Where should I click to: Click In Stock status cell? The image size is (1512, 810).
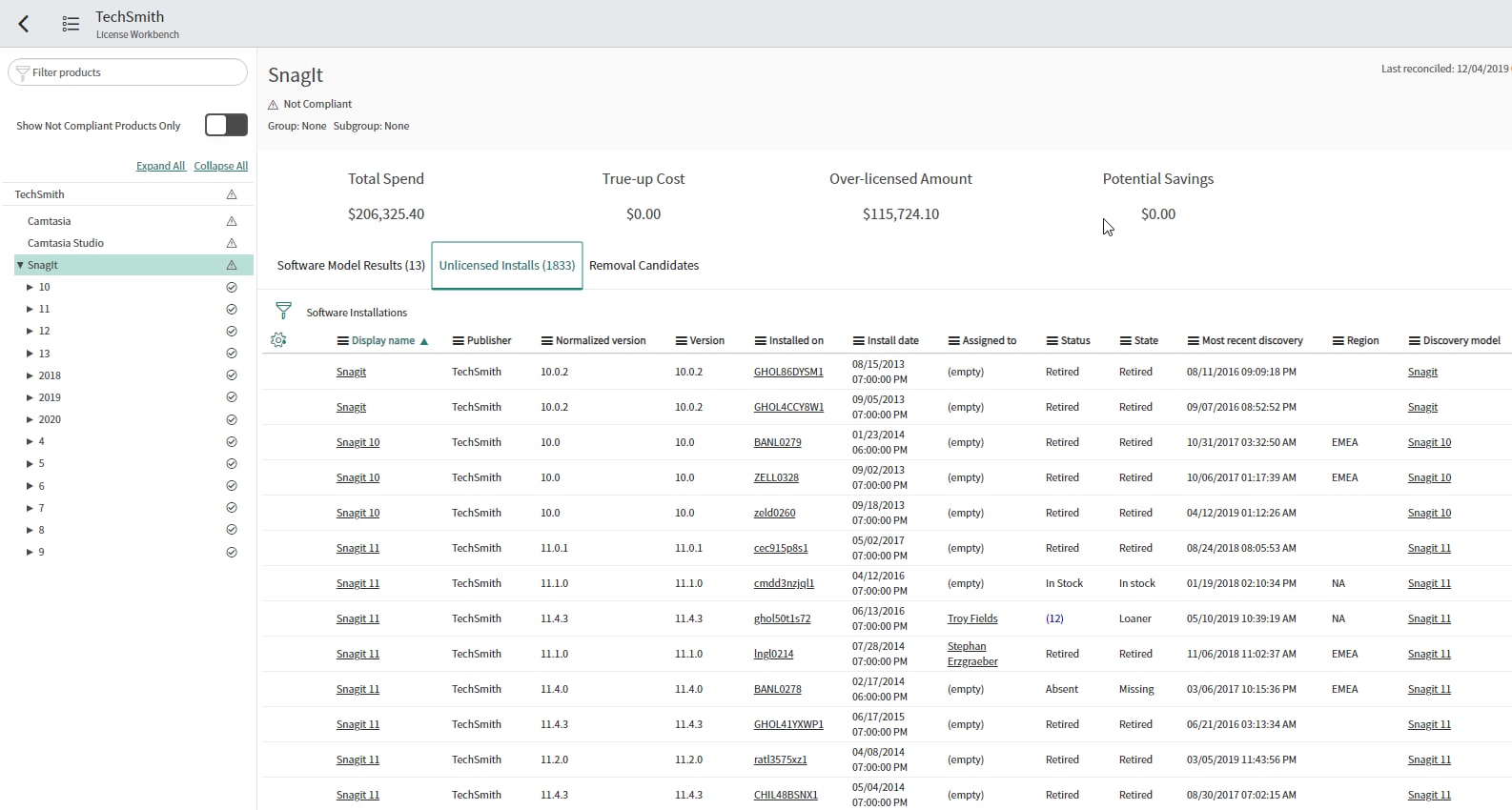tap(1064, 583)
